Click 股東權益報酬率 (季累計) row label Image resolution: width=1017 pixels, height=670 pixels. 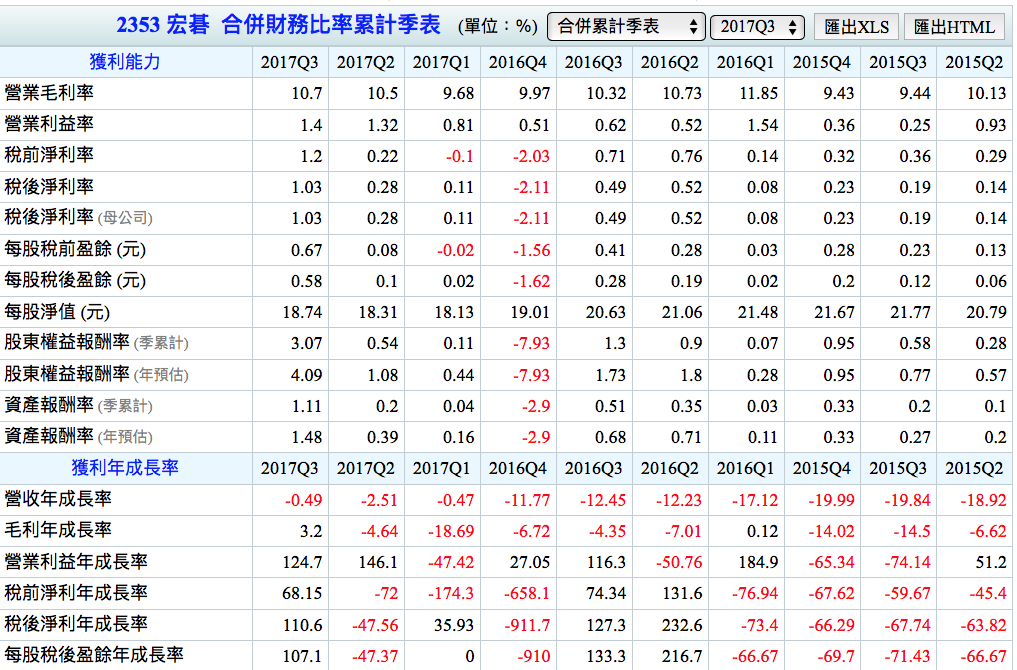click(96, 342)
